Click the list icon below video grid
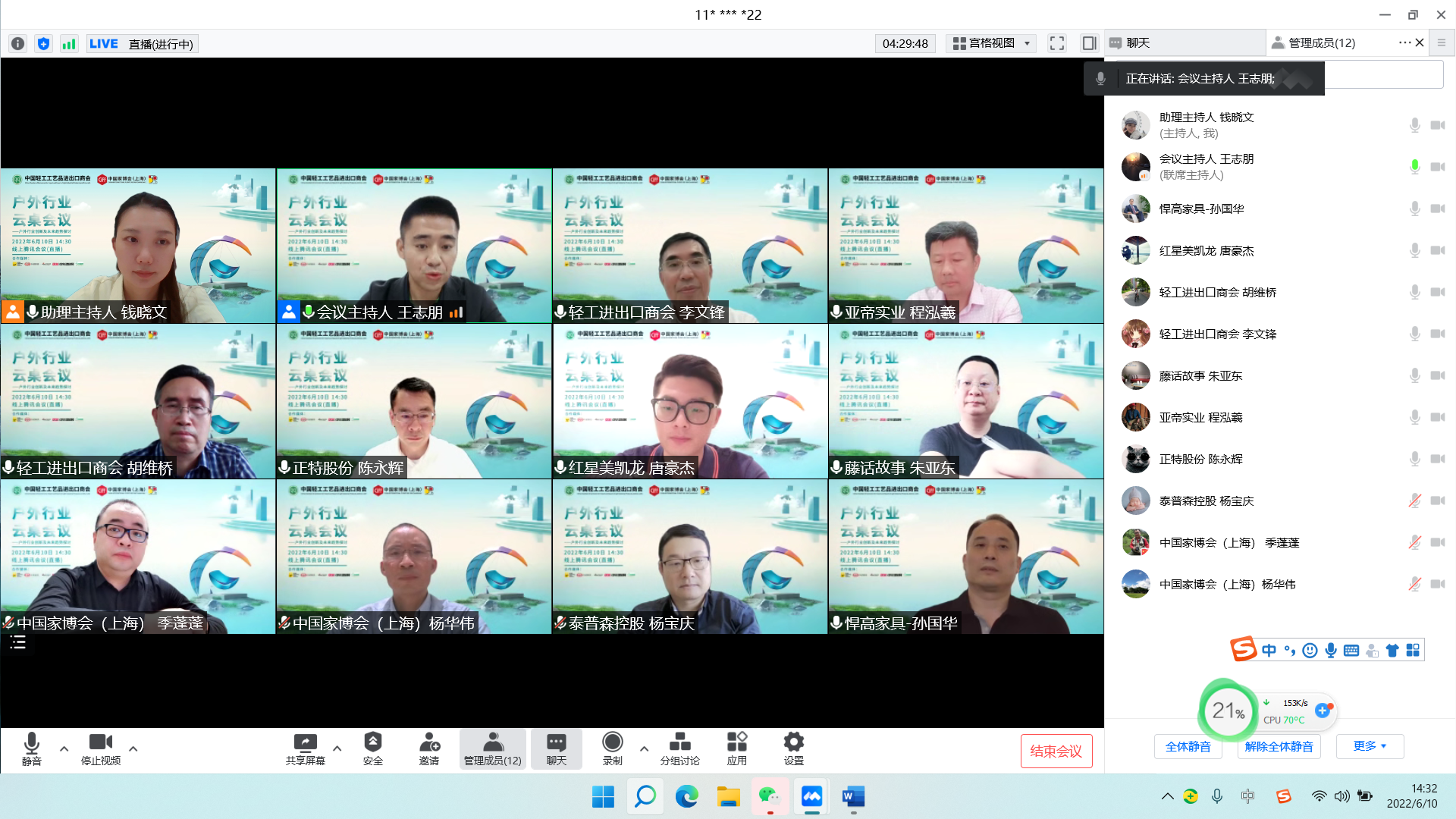The image size is (1456, 819). coord(18,642)
